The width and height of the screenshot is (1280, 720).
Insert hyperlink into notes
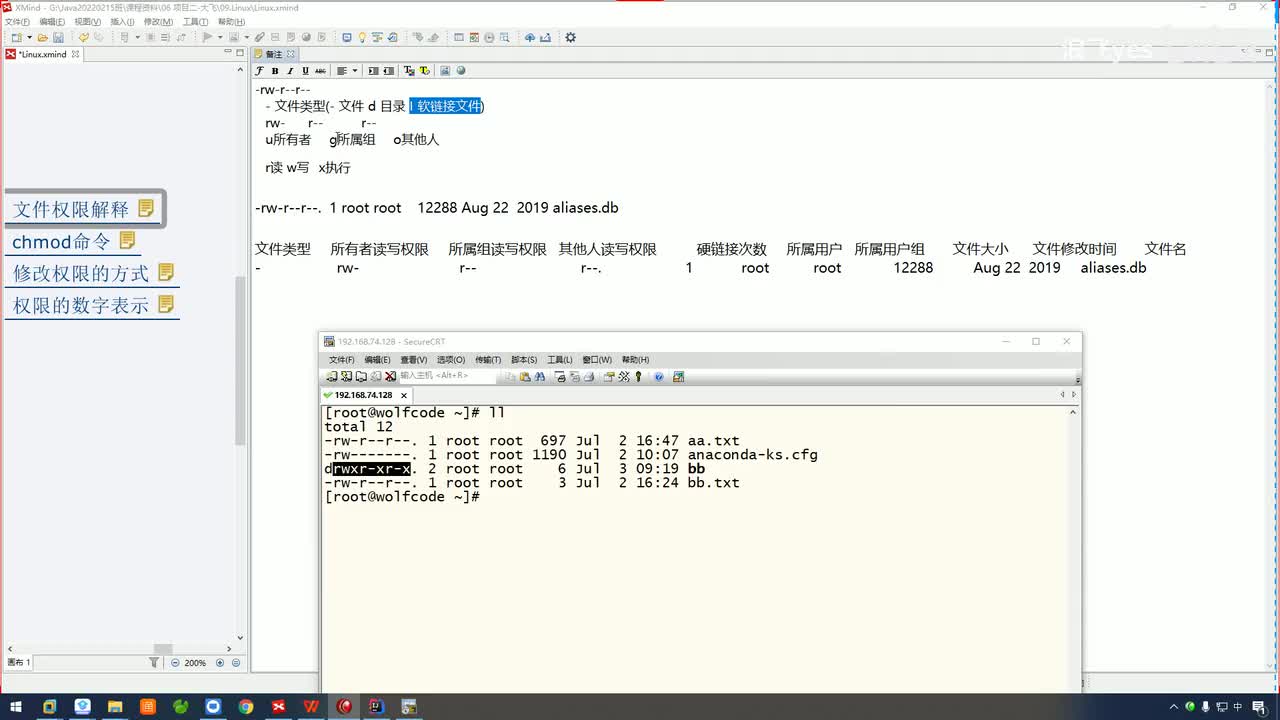pyautogui.click(x=461, y=71)
